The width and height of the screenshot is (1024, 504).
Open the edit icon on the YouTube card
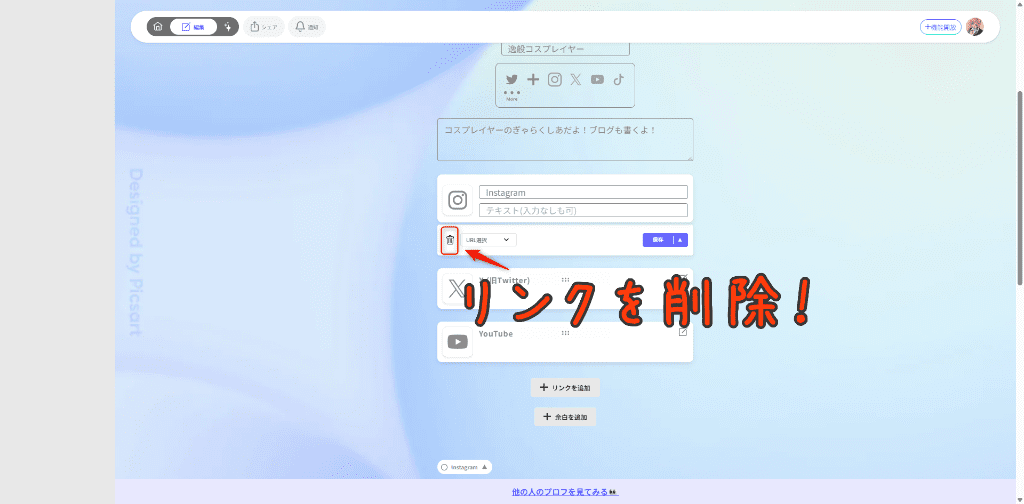[x=683, y=332]
